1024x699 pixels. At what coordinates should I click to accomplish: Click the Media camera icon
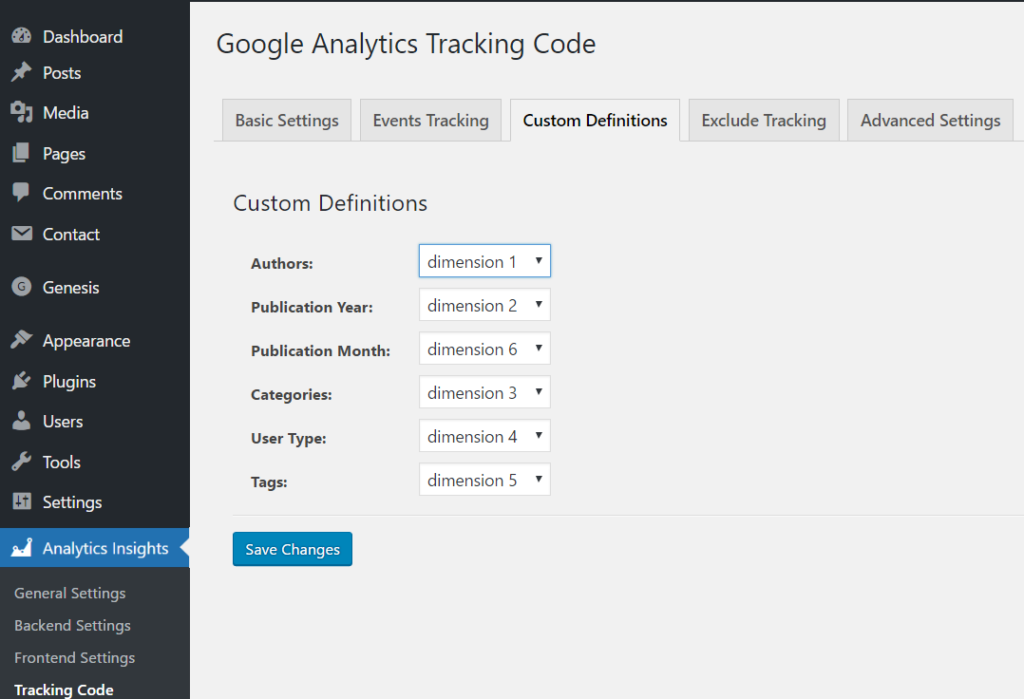pyautogui.click(x=22, y=112)
